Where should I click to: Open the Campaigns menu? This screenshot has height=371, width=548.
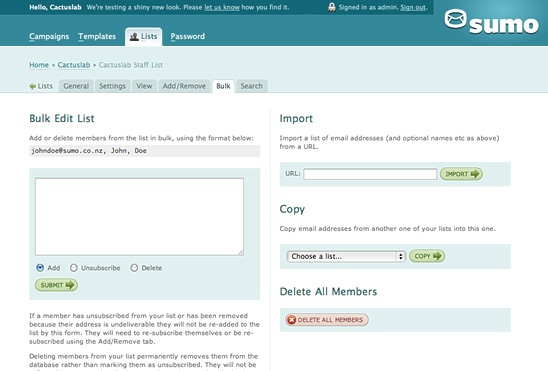[x=49, y=36]
